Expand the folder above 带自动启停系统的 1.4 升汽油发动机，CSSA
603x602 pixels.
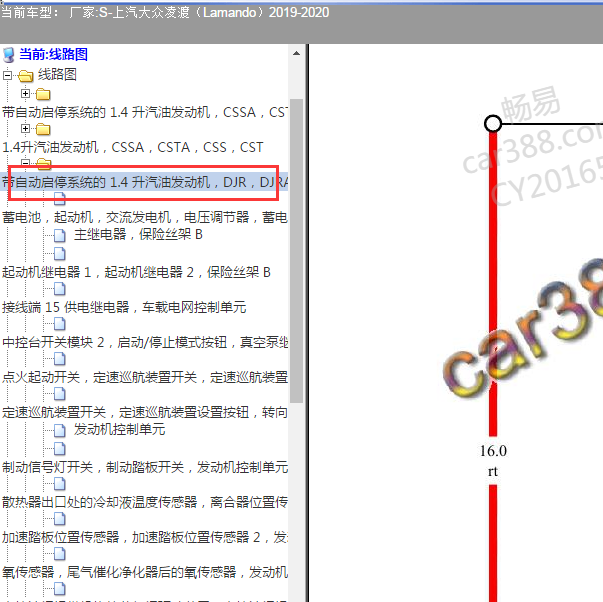pyautogui.click(x=25, y=93)
